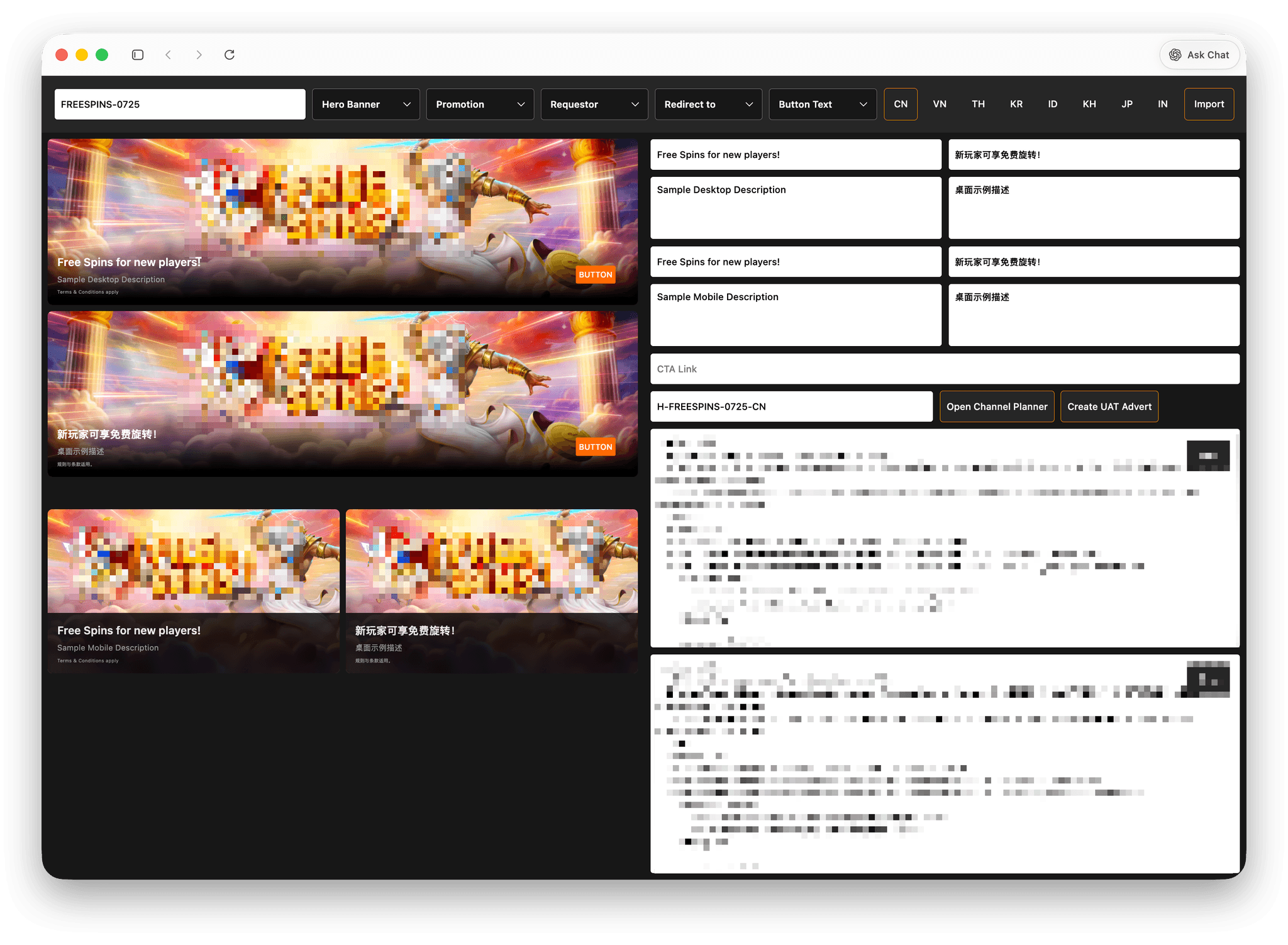The height and width of the screenshot is (945, 1288).
Task: Click the Import button
Action: coord(1209,104)
